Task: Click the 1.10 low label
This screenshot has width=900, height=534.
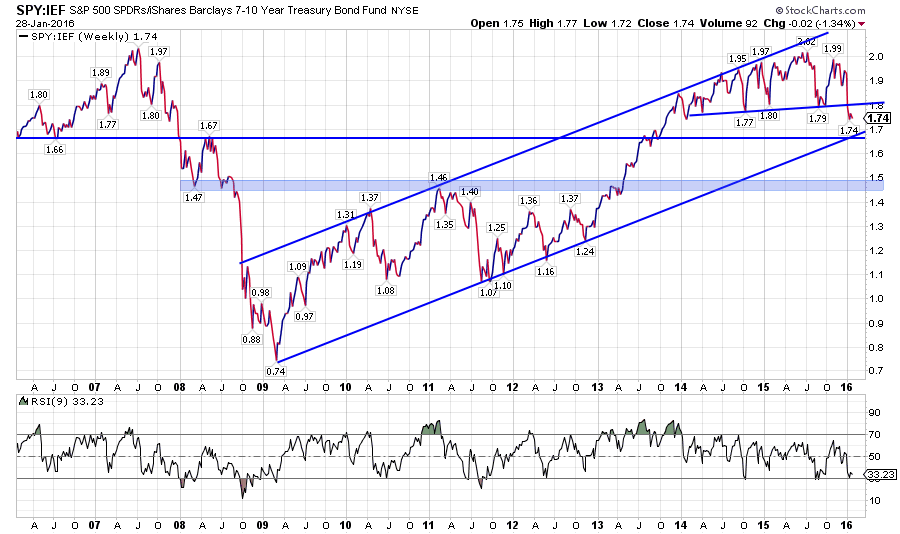Action: click(x=503, y=285)
